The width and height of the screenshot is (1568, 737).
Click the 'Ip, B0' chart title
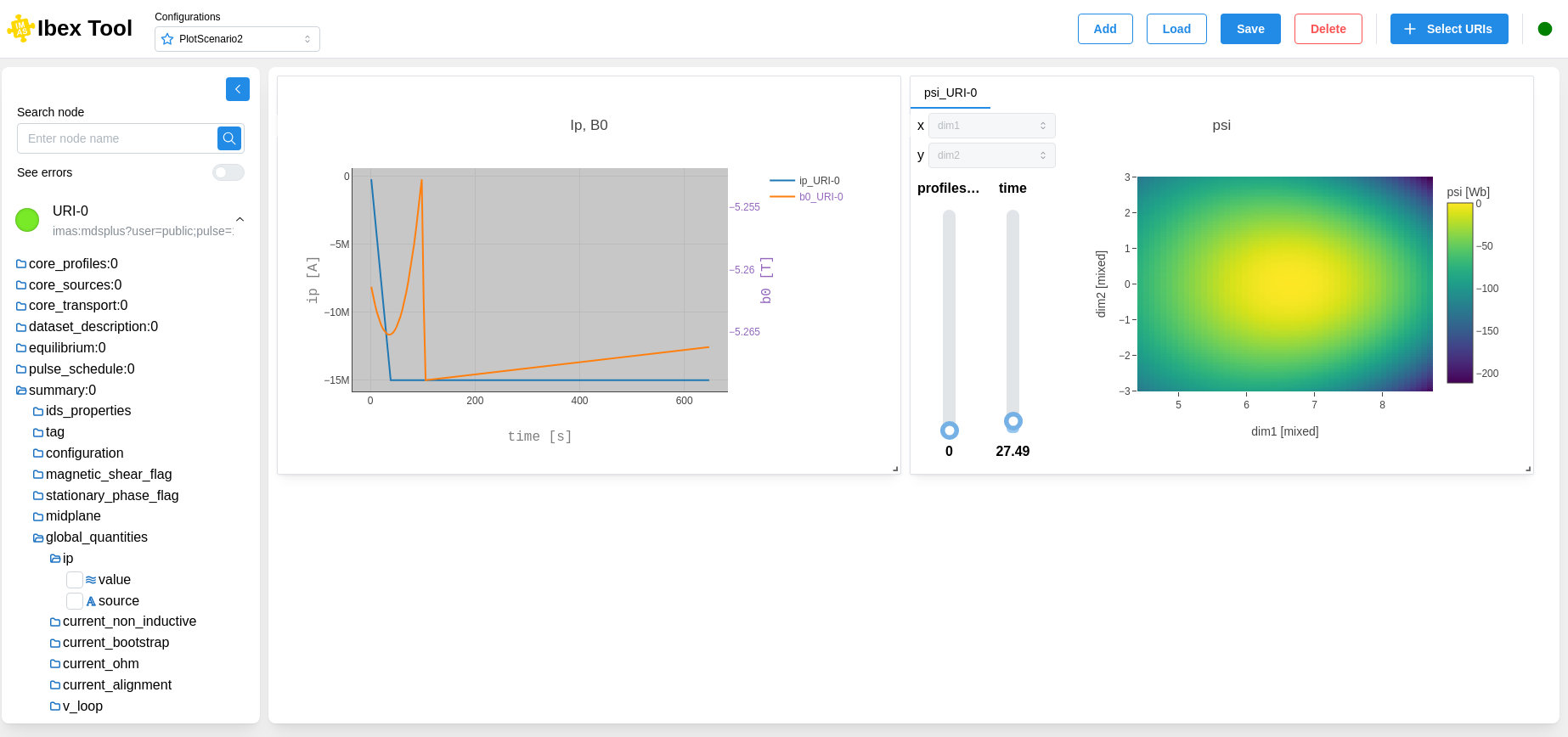coord(589,125)
